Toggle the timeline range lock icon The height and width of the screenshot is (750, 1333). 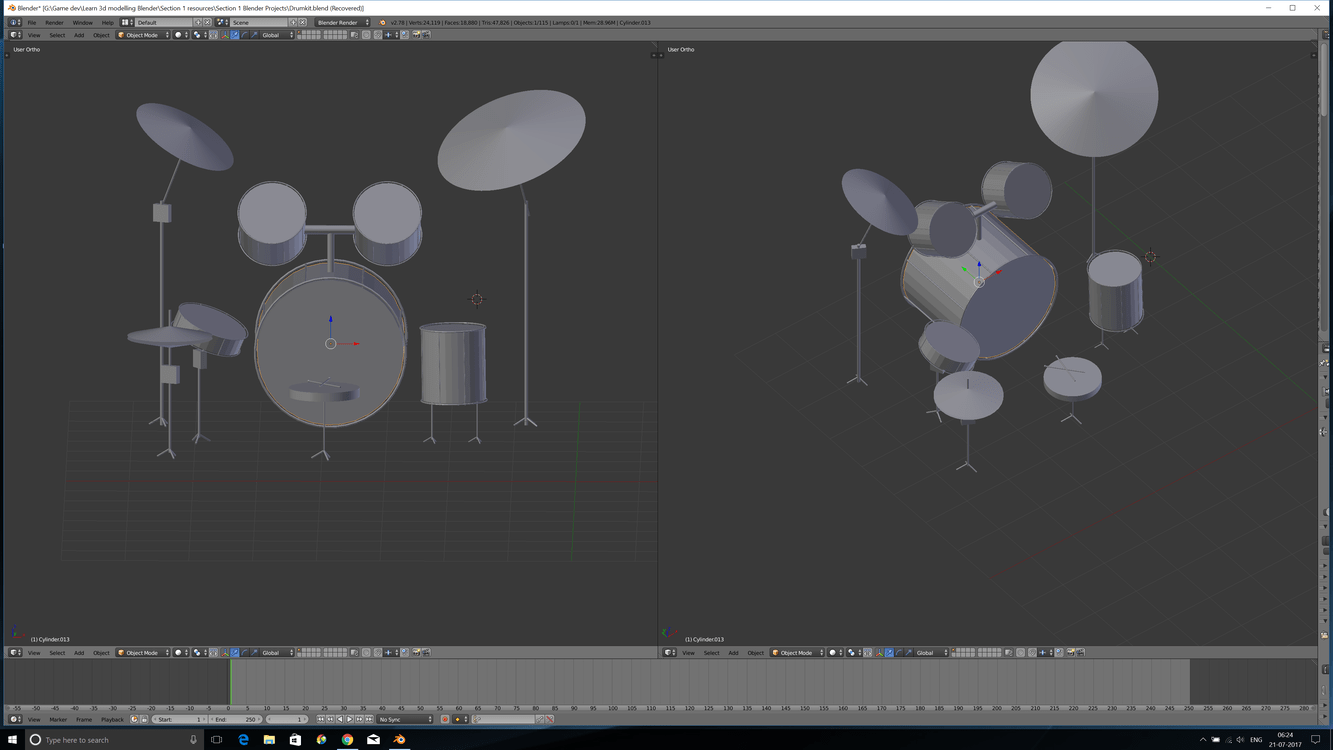click(144, 719)
